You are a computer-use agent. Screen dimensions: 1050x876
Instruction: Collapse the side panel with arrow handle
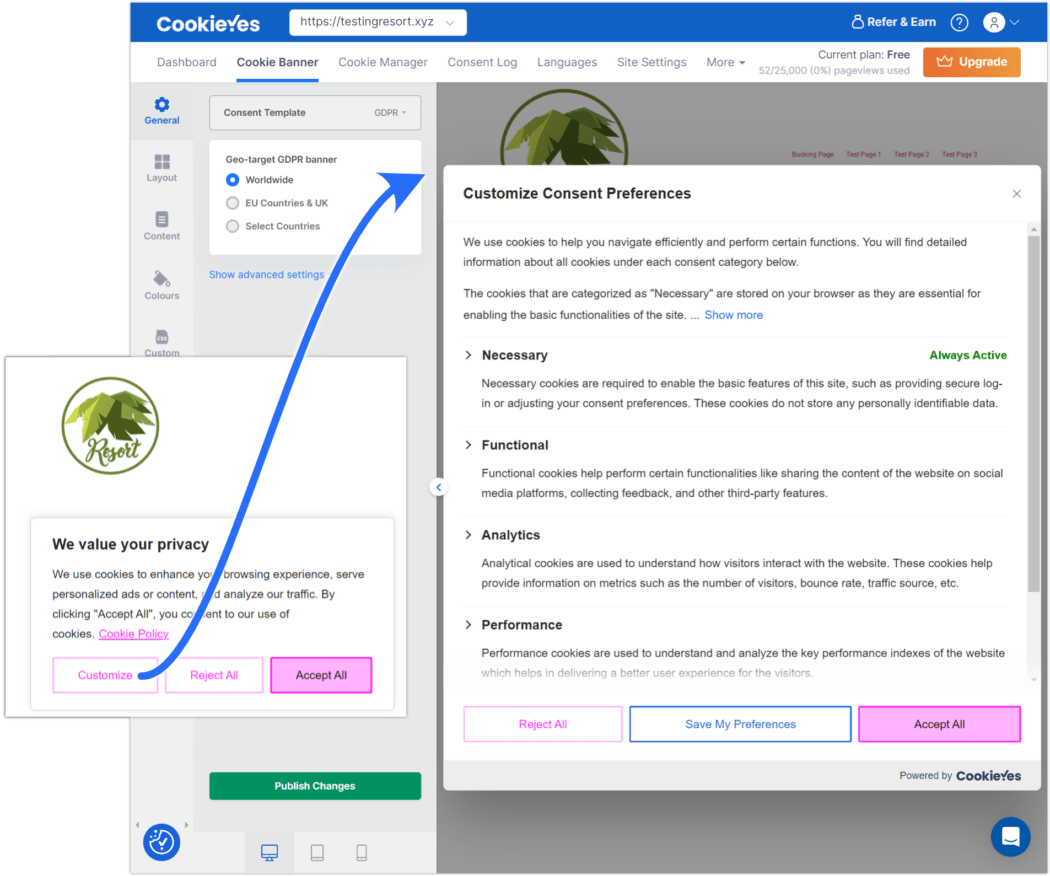438,487
